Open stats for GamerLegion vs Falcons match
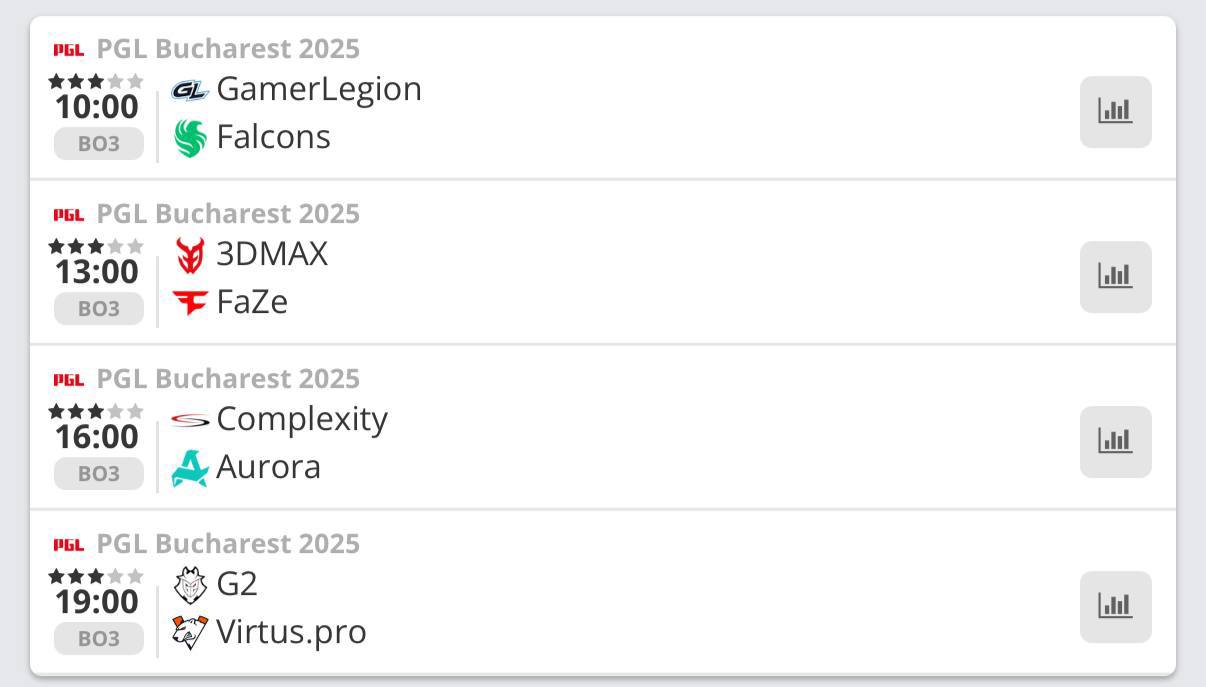 (1116, 111)
